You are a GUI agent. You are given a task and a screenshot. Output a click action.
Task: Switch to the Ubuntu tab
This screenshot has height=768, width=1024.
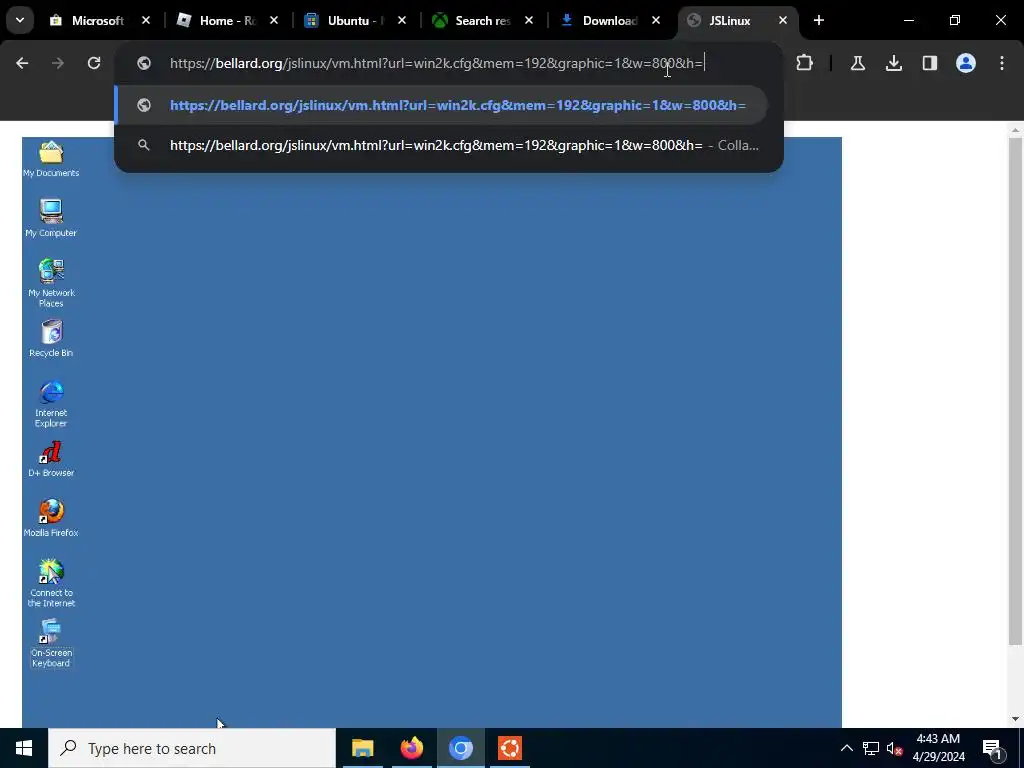pyautogui.click(x=355, y=20)
